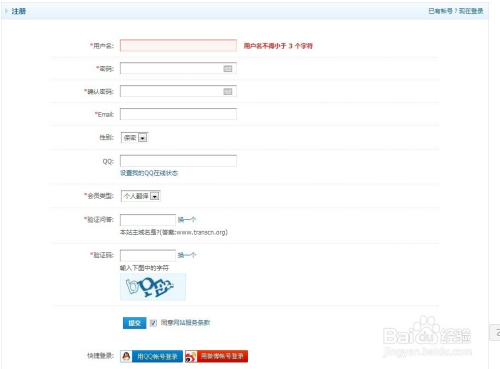Open the set QQ online status link
Viewport: 500px width, 369px height.
click(x=149, y=173)
